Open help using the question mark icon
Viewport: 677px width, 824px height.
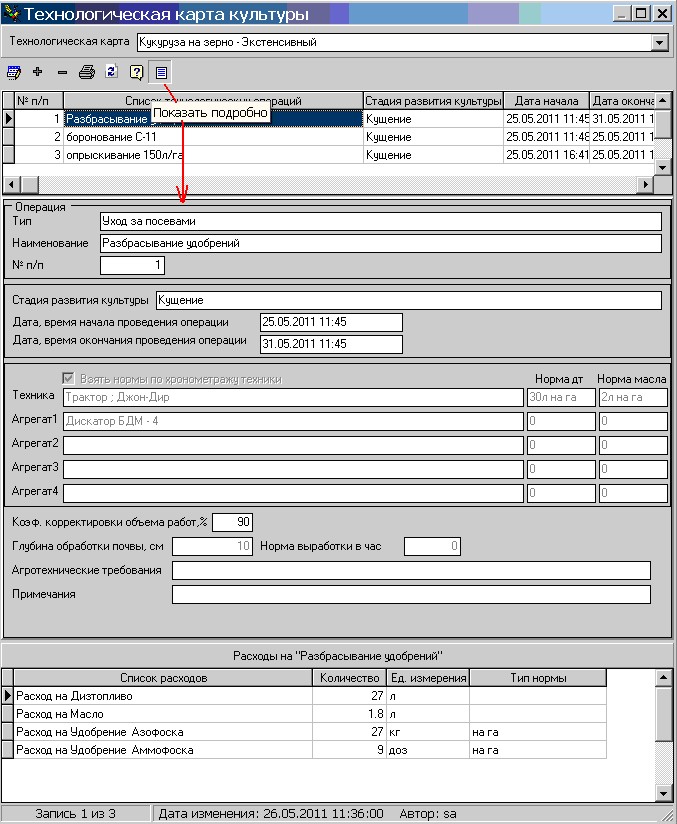coord(137,72)
